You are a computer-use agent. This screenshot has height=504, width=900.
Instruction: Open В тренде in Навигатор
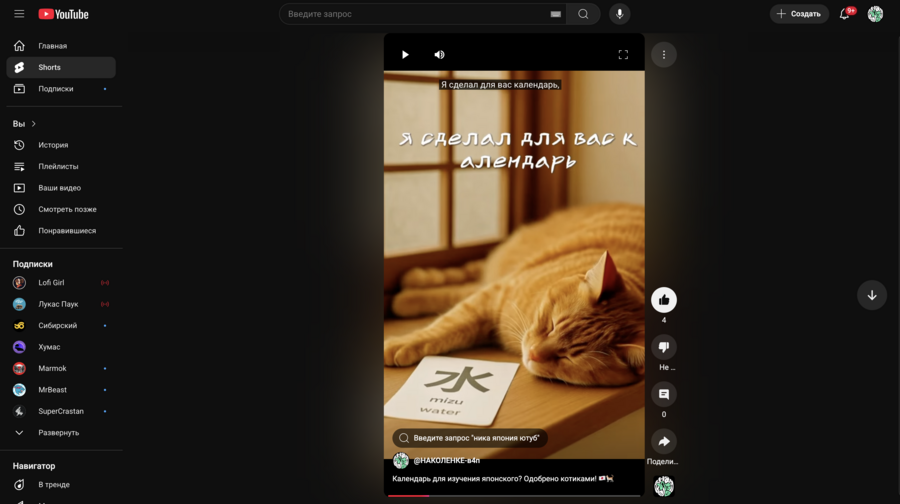61,484
